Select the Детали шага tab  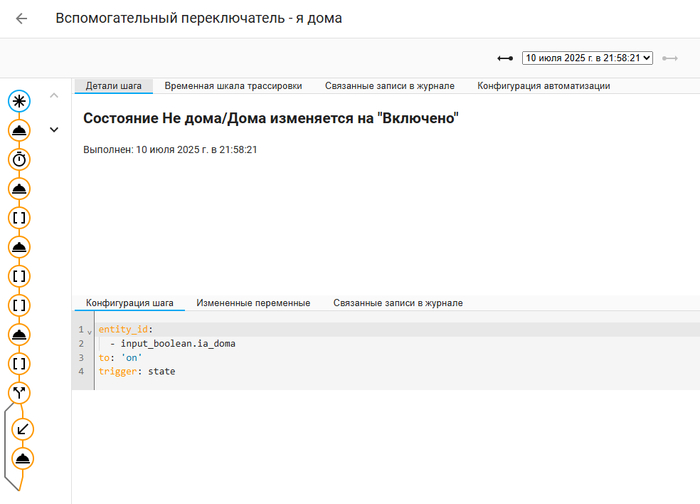click(113, 86)
